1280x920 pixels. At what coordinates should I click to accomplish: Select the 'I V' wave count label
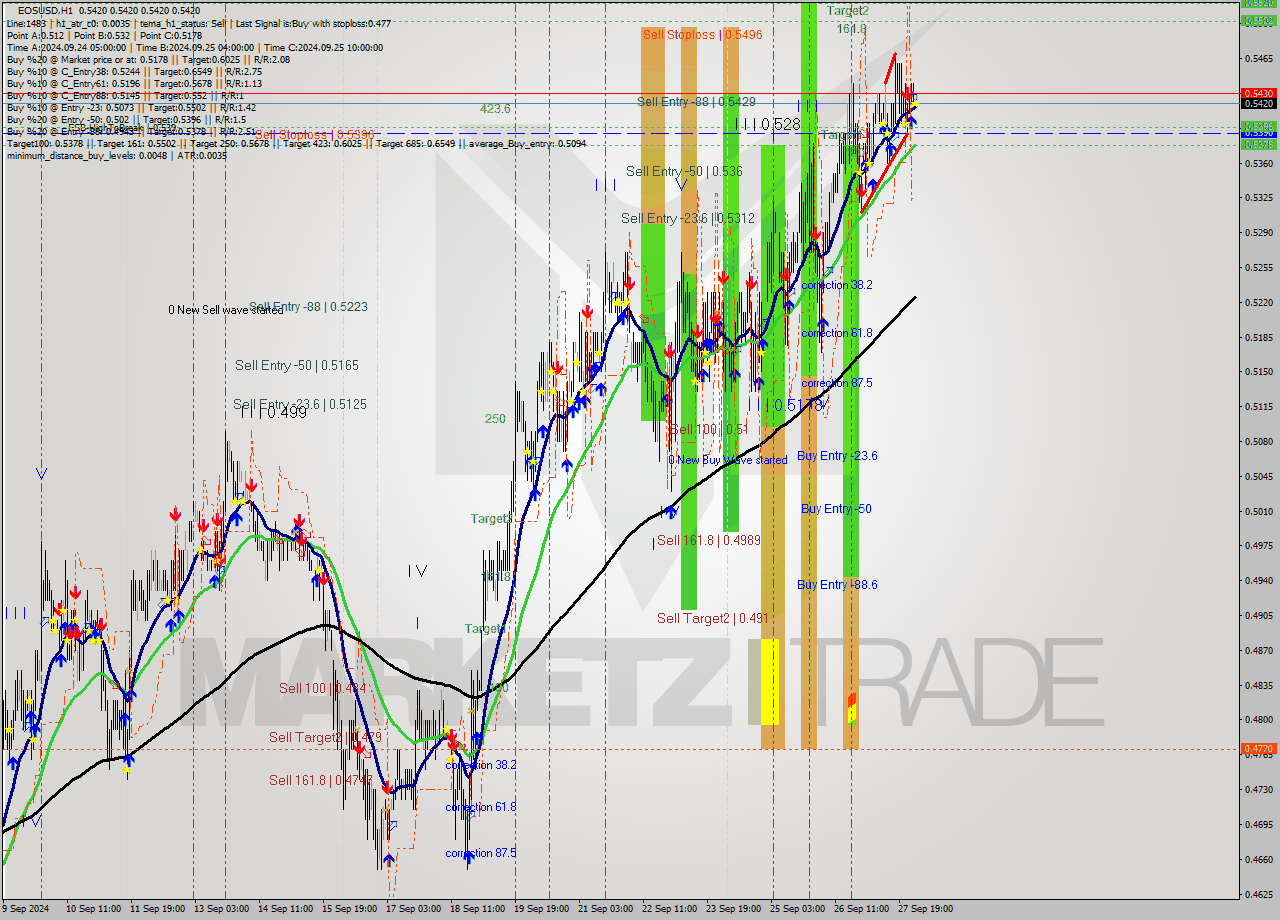tap(417, 571)
